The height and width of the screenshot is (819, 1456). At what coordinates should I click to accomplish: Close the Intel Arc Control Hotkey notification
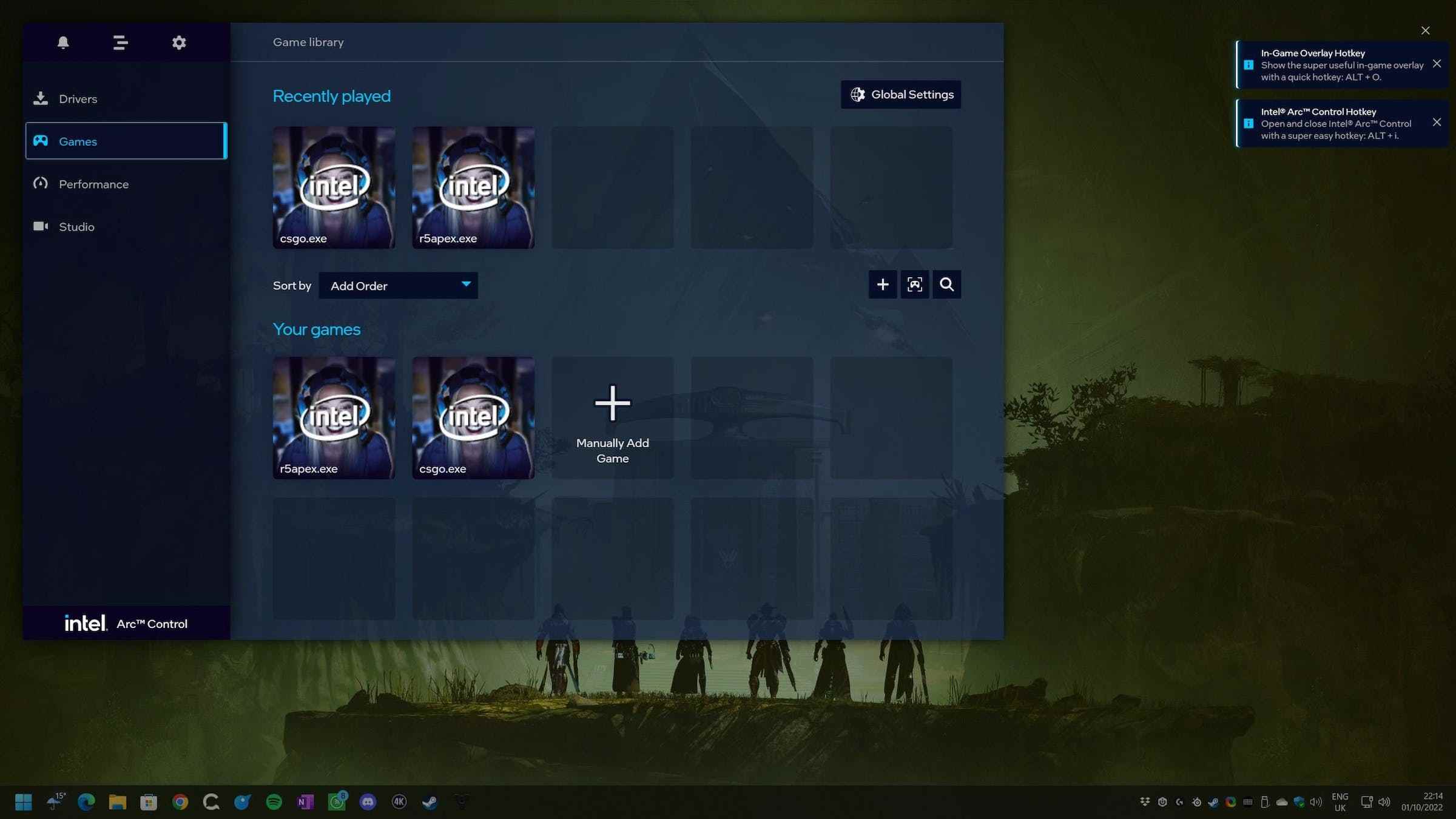(1437, 122)
